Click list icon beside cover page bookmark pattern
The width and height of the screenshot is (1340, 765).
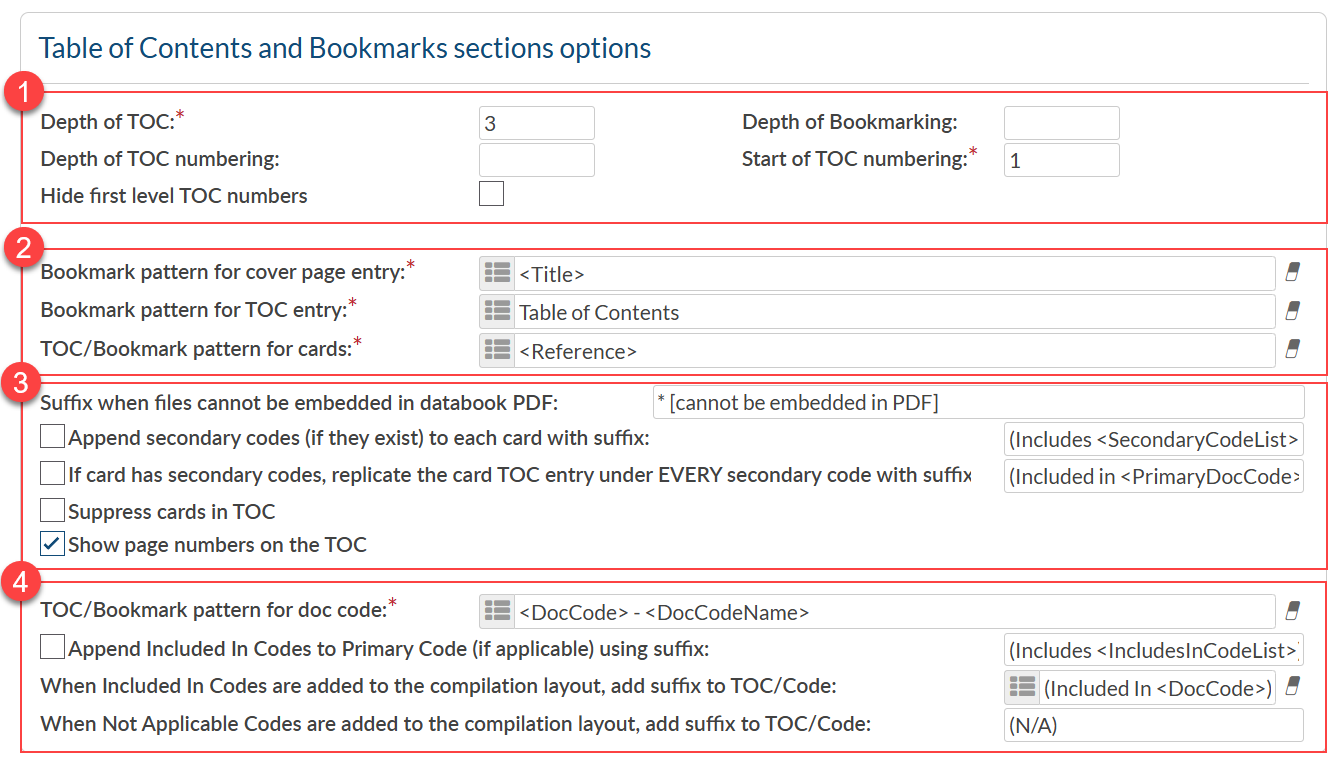(496, 274)
